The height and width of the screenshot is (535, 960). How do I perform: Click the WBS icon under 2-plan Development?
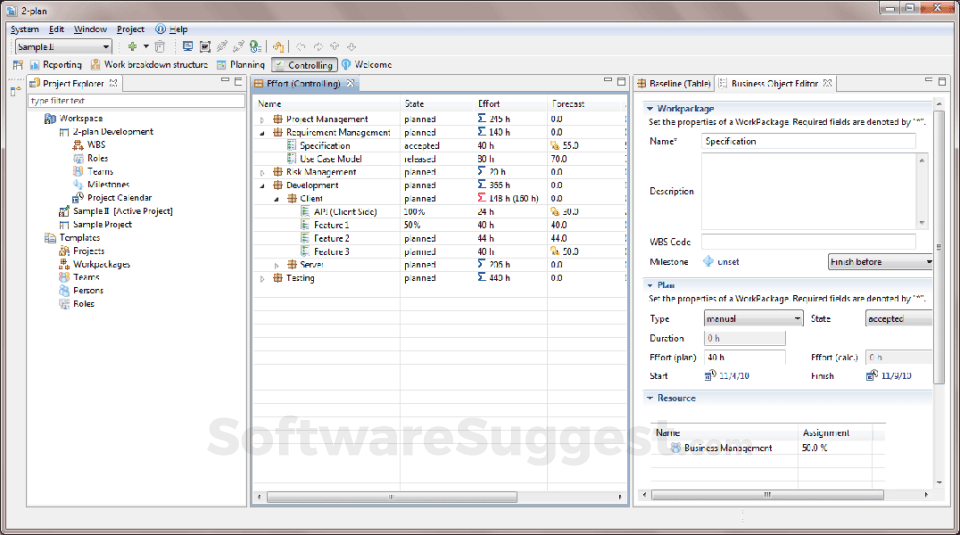pos(78,145)
